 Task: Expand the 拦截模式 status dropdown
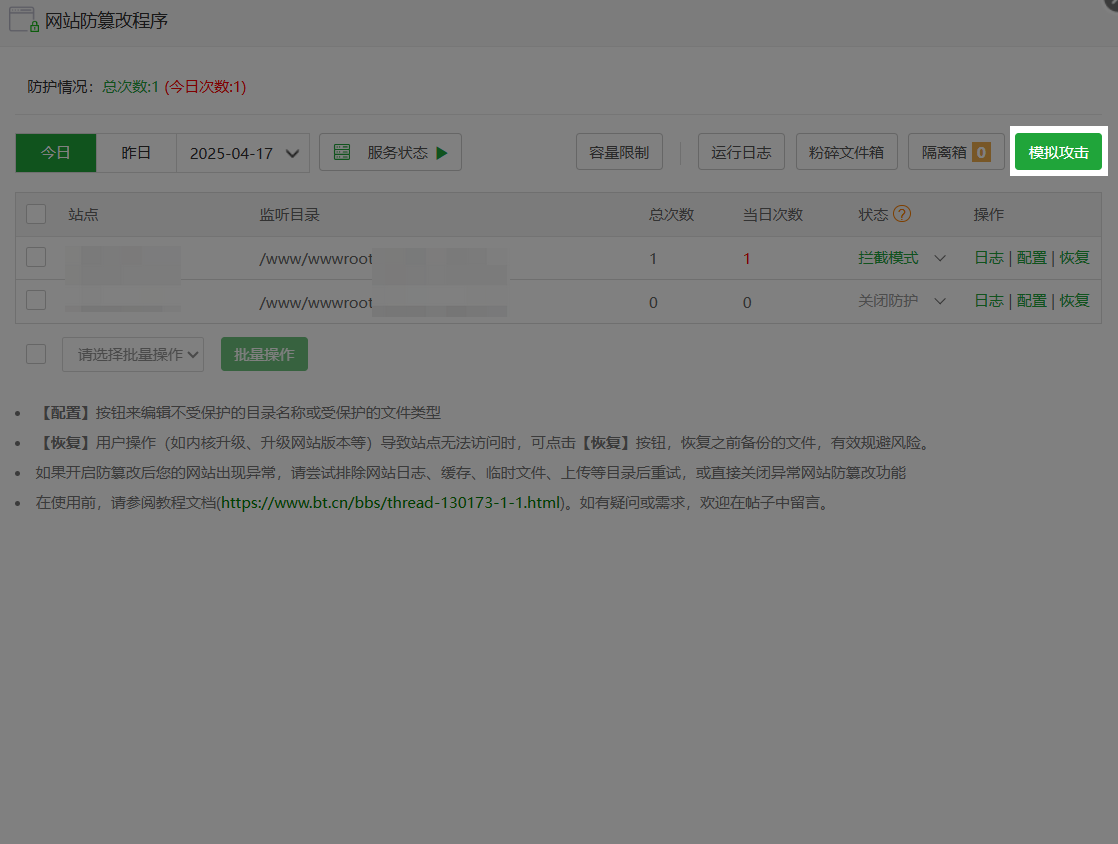[x=939, y=258]
